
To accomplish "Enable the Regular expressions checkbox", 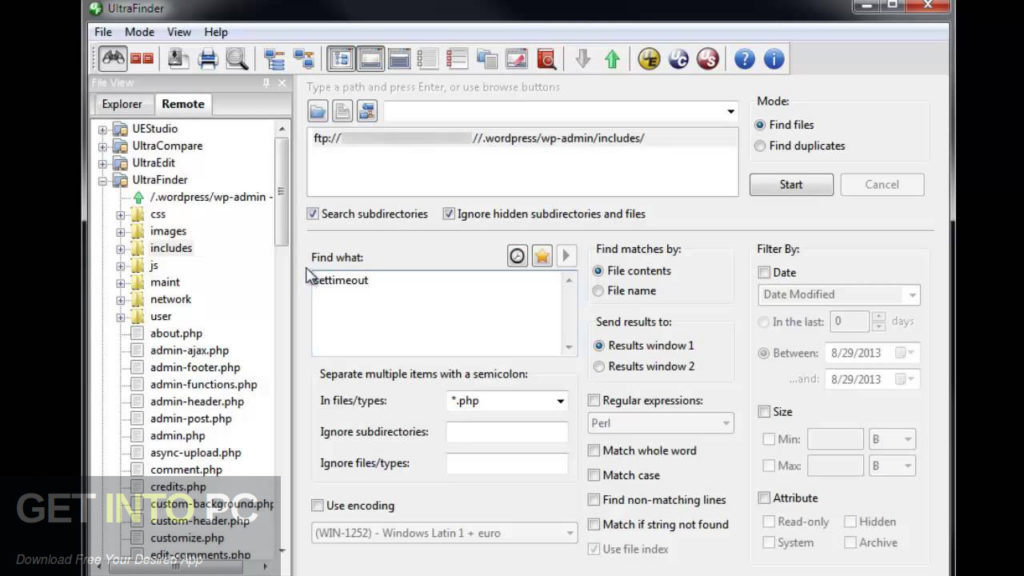I will click(x=594, y=400).
